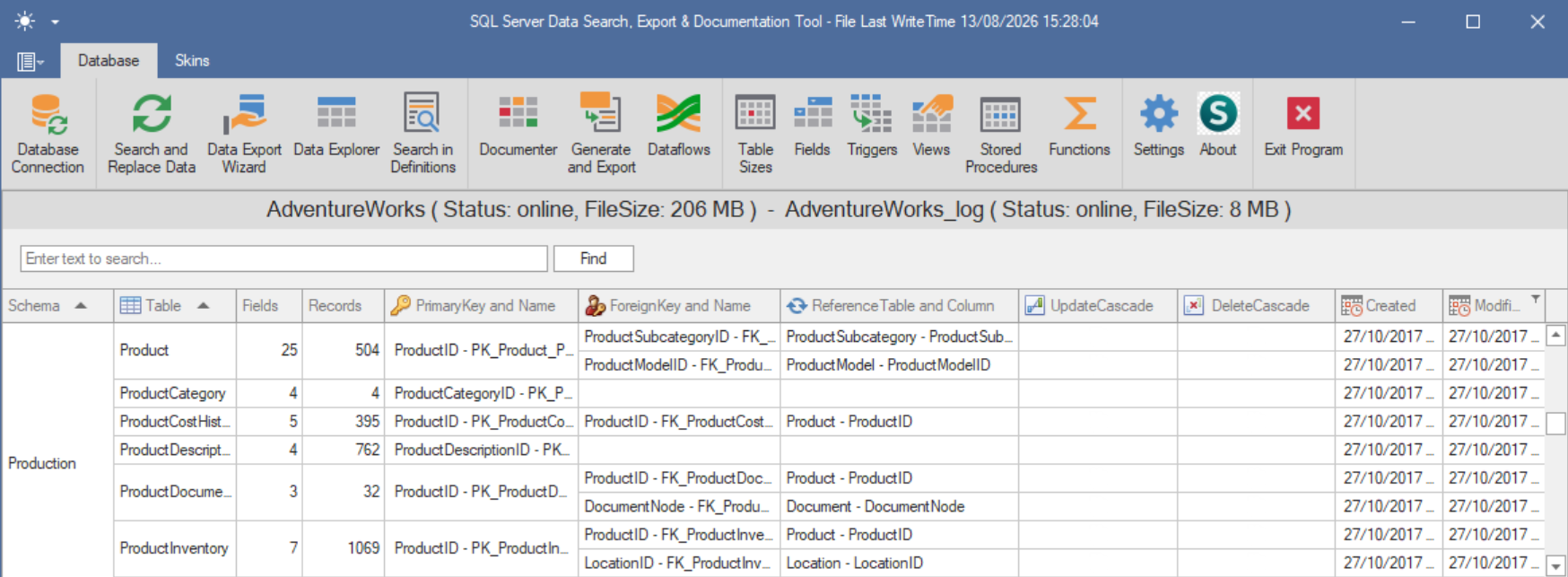Click the records value 1069
1568x577 pixels.
point(363,548)
